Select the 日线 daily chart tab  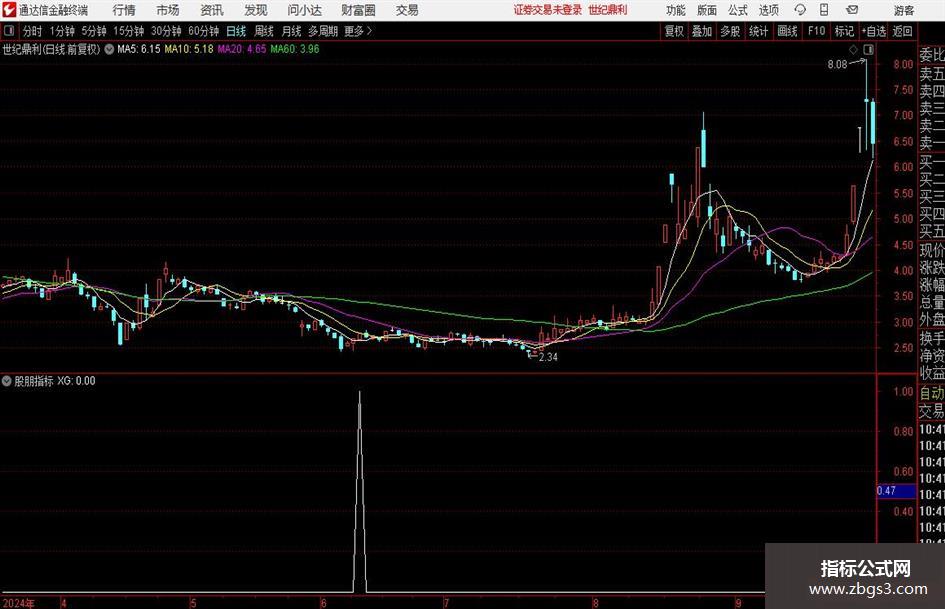coord(236,31)
